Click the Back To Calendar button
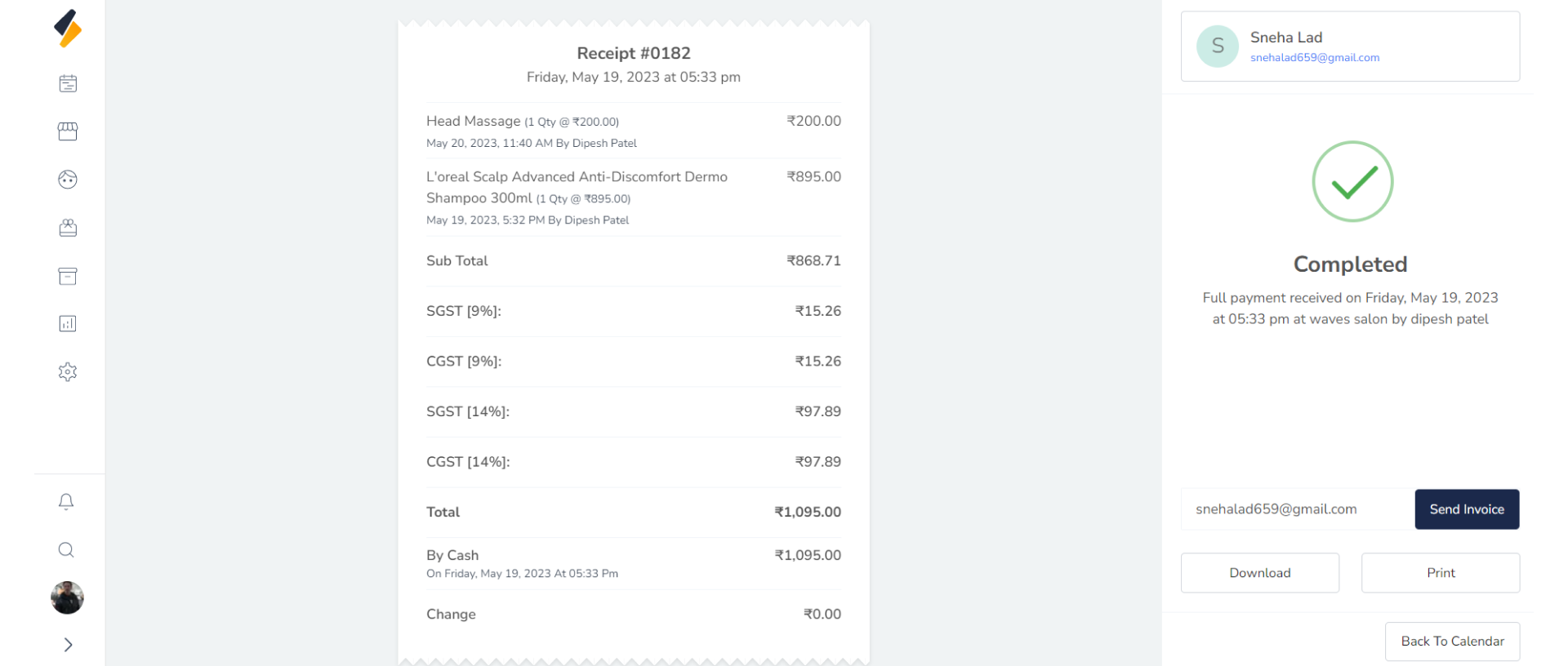Image resolution: width=1568 pixels, height=666 pixels. [1452, 642]
